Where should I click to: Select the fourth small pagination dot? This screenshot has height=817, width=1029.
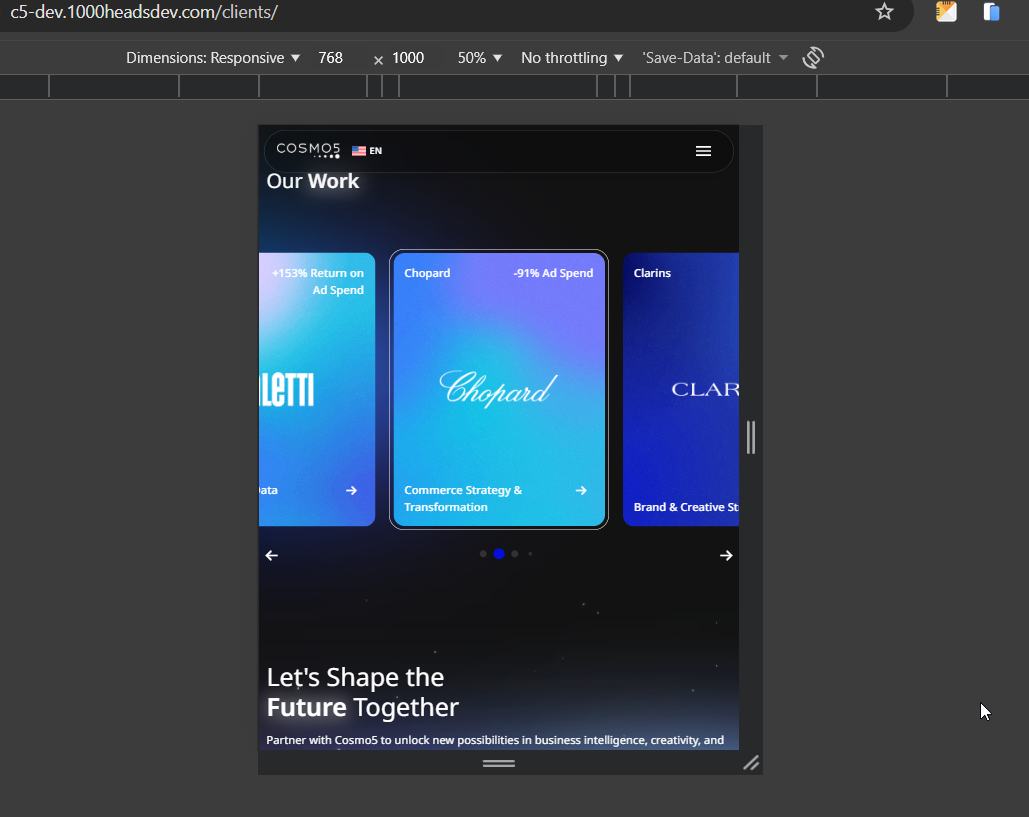tap(530, 554)
